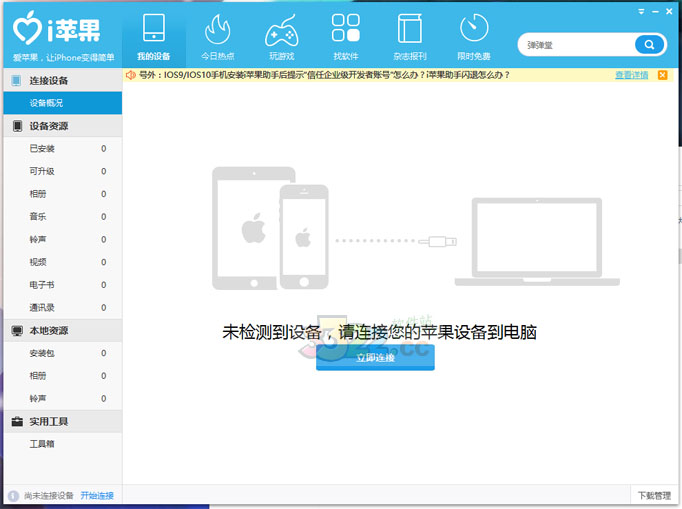The width and height of the screenshot is (682, 509).
Task: Open 找软件 apps grid icon
Action: [x=346, y=27]
